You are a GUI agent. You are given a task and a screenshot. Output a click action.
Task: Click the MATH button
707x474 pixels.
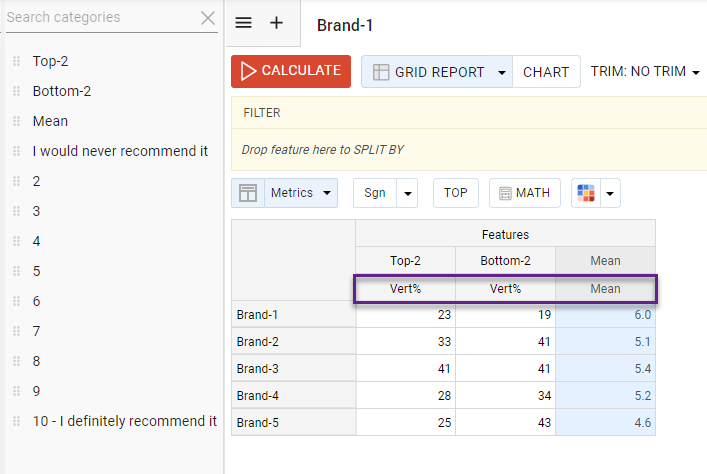(x=525, y=193)
